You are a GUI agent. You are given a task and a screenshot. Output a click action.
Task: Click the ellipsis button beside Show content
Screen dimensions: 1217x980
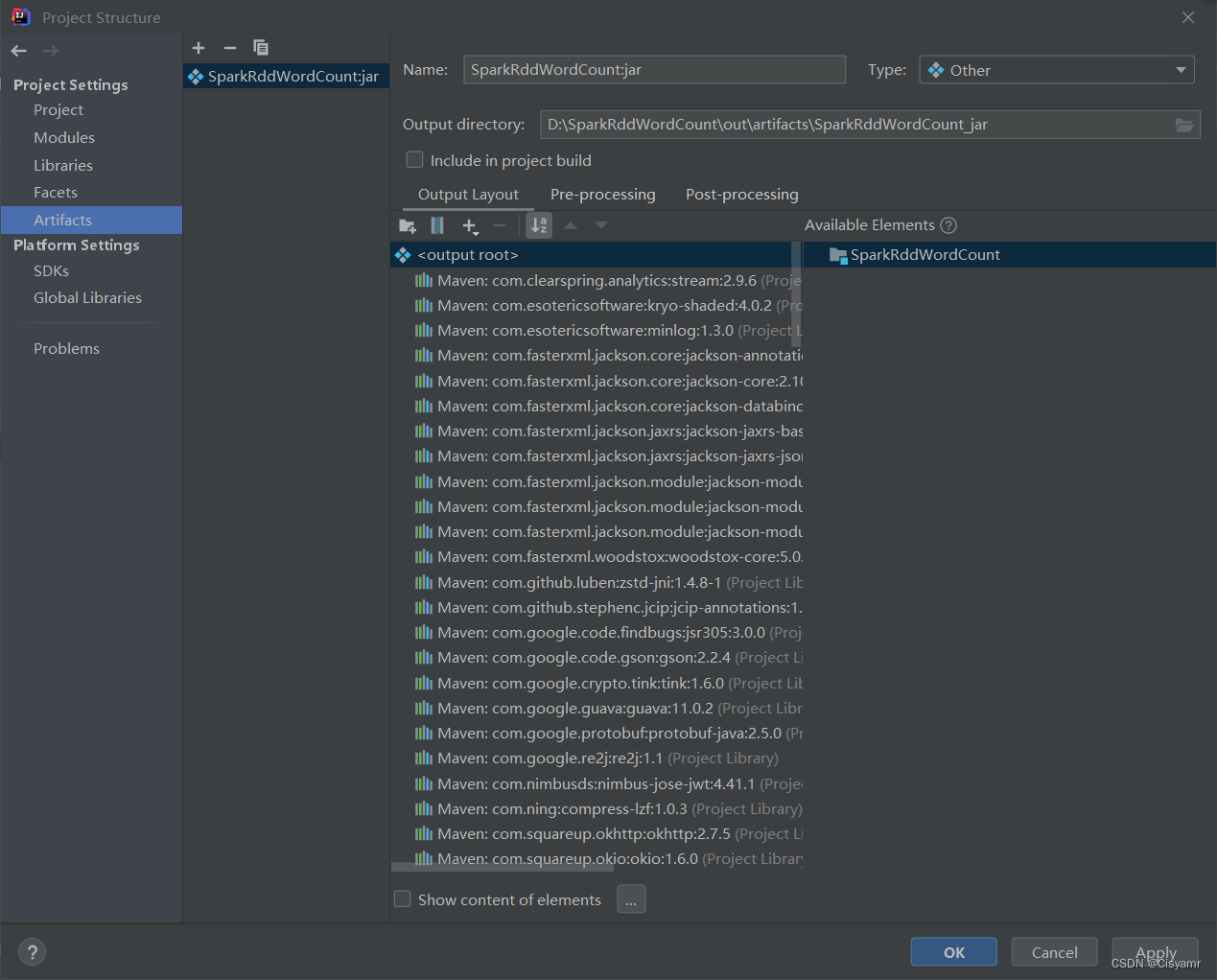tap(631, 899)
